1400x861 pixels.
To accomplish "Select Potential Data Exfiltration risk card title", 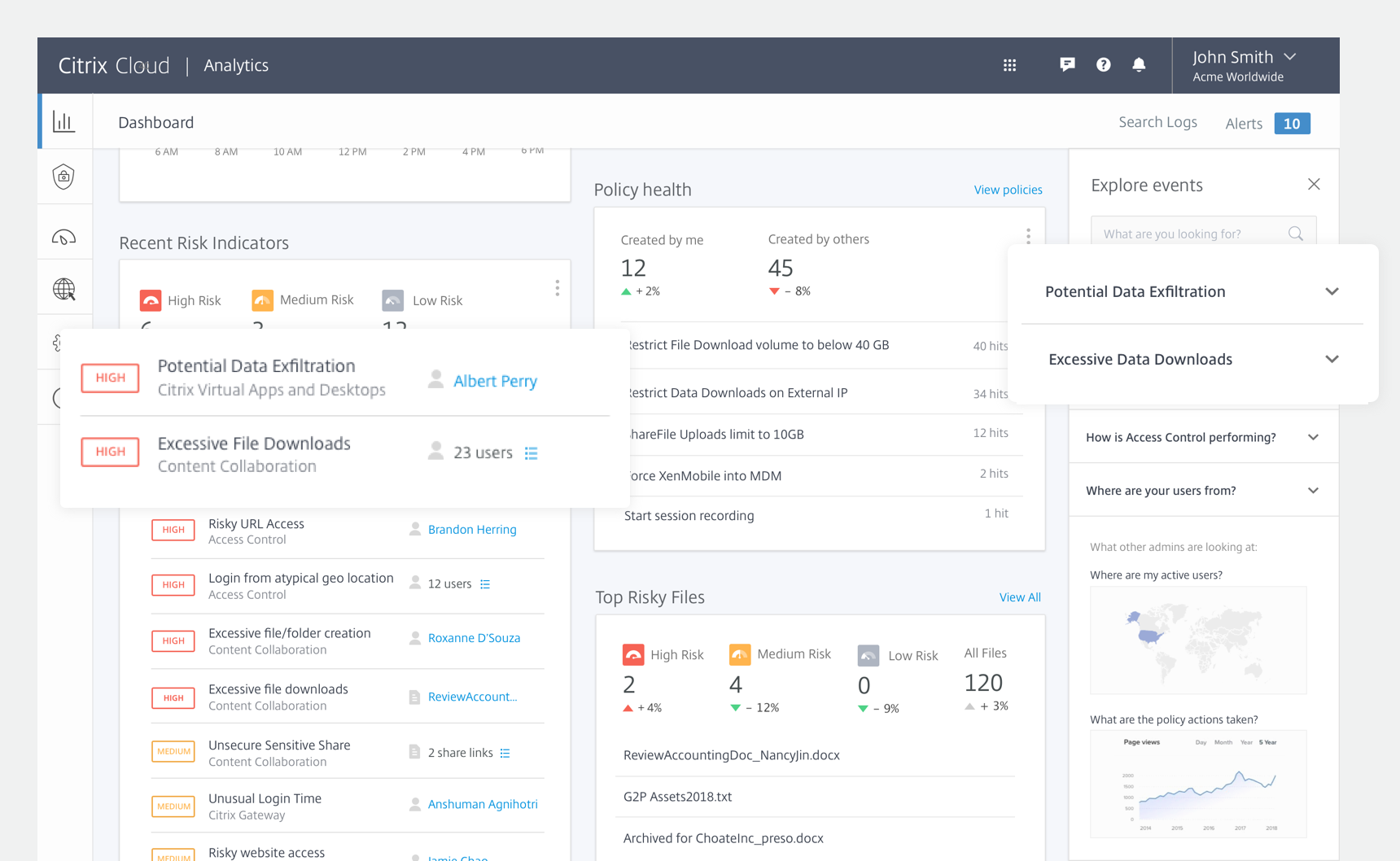I will [256, 366].
